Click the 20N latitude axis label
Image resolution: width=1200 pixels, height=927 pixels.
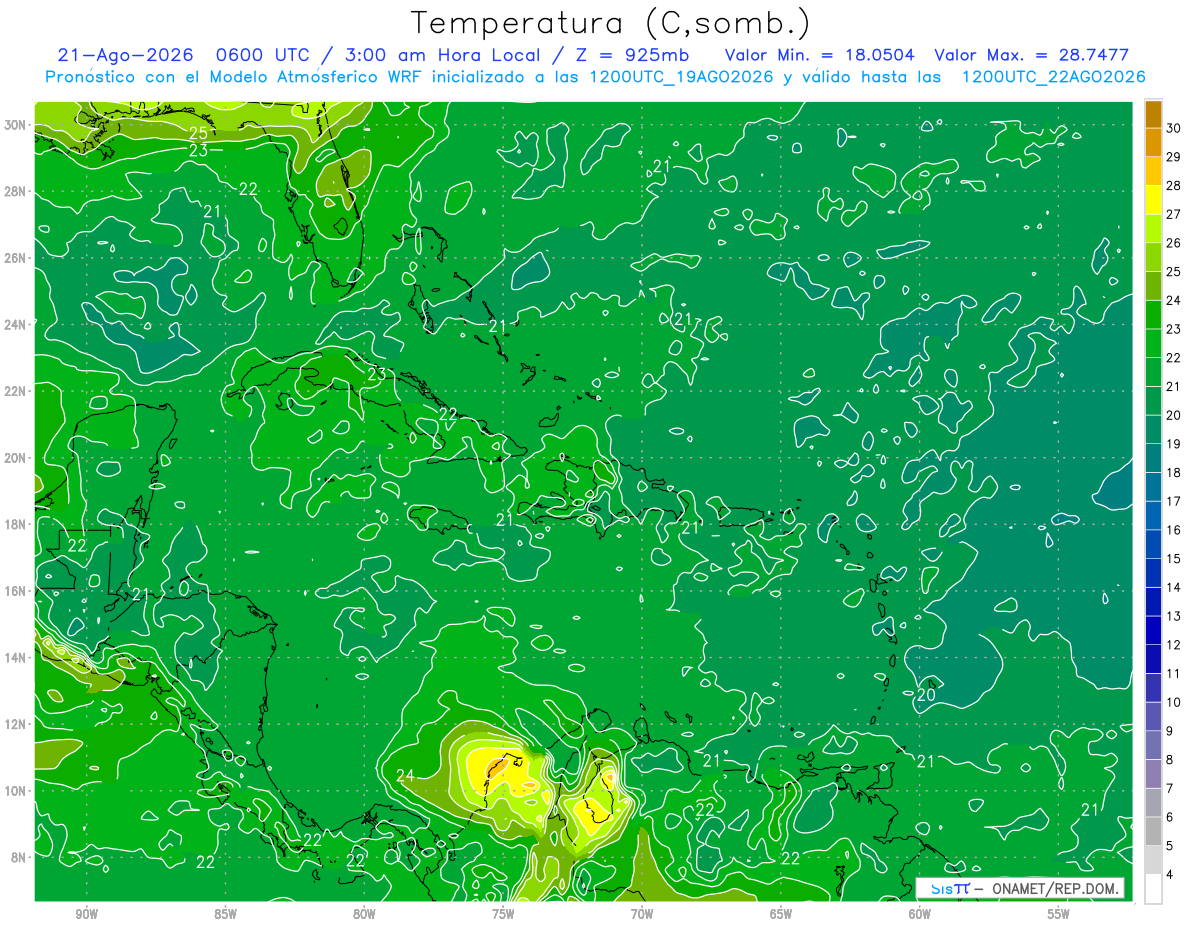pos(17,458)
